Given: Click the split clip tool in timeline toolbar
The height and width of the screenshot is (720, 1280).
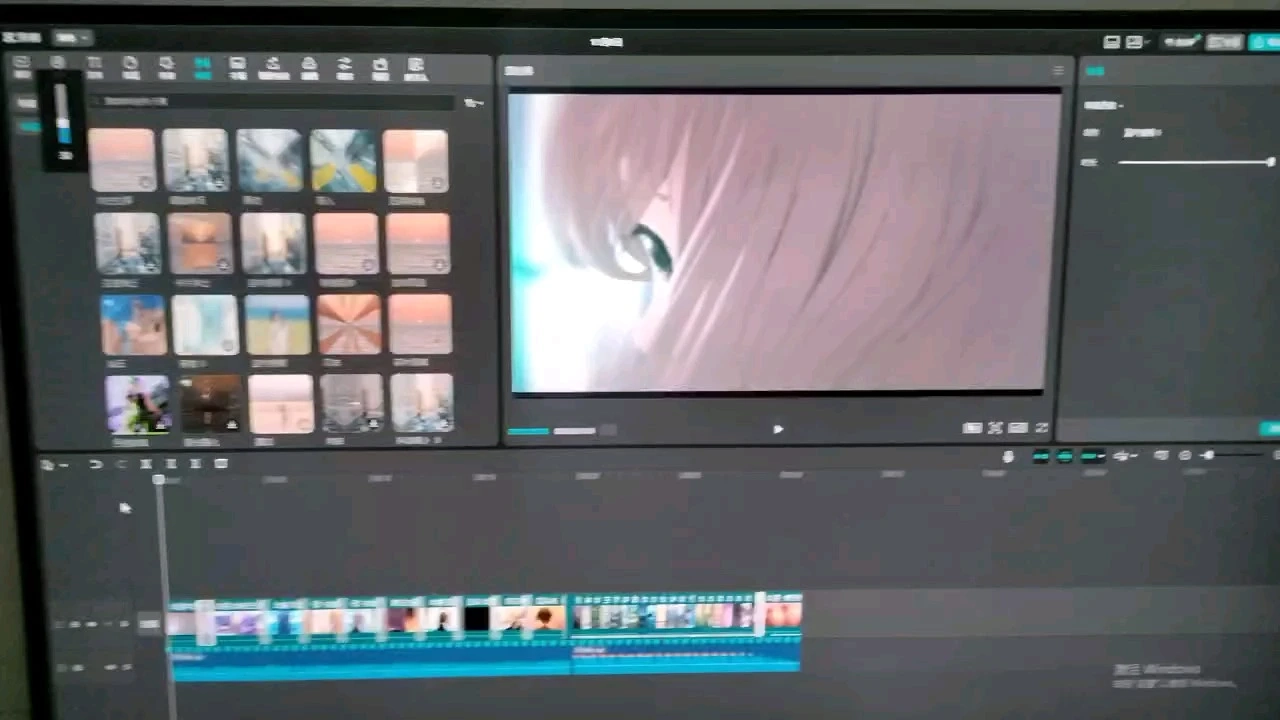Looking at the screenshot, I should [146, 464].
